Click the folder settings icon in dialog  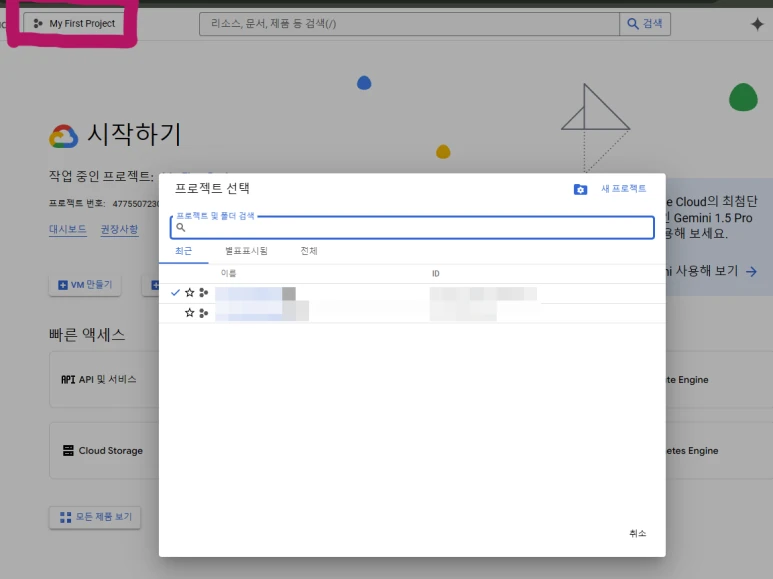pos(580,189)
